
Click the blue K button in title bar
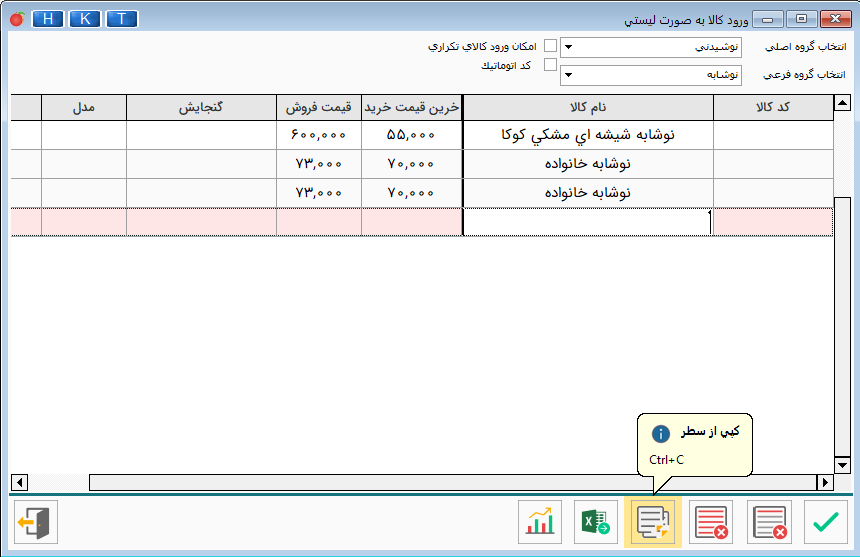click(84, 19)
